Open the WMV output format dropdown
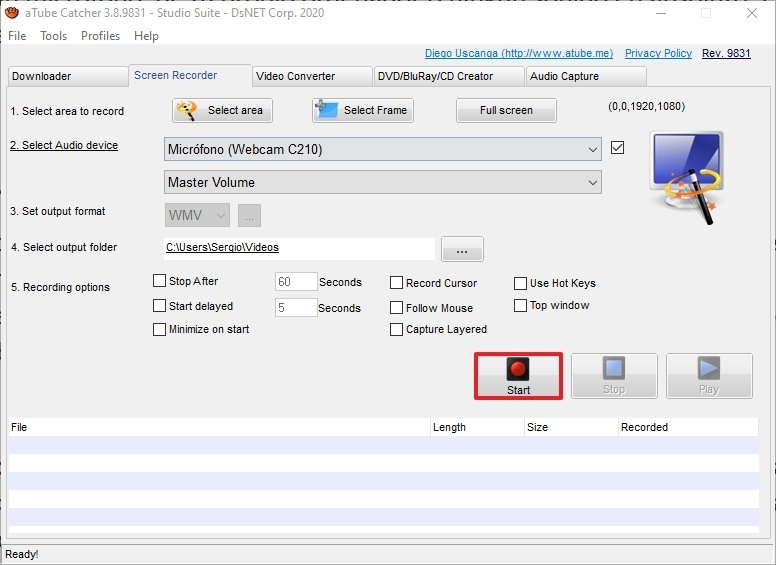776x565 pixels. coord(197,216)
